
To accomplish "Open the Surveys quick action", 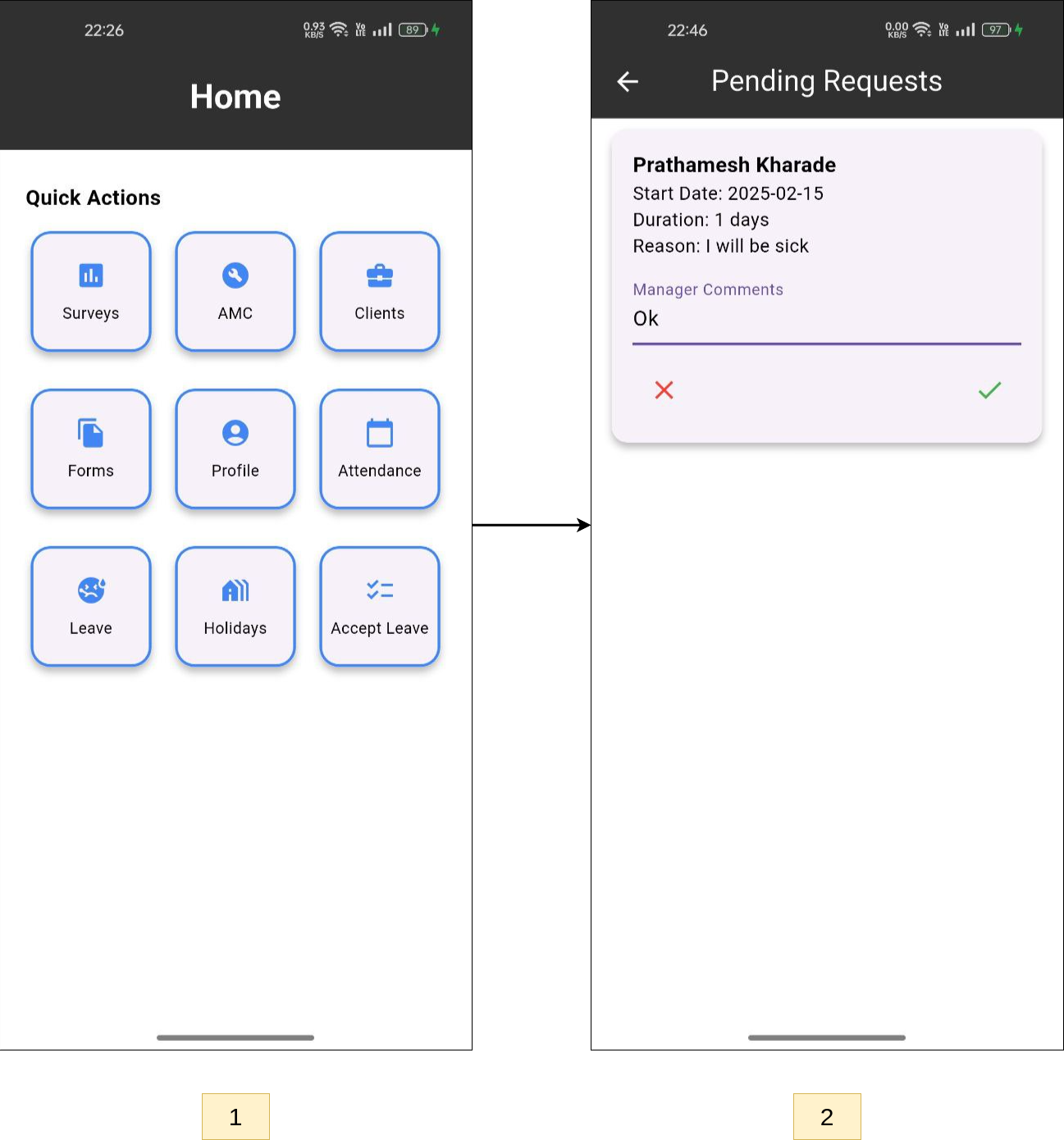I will 91,291.
